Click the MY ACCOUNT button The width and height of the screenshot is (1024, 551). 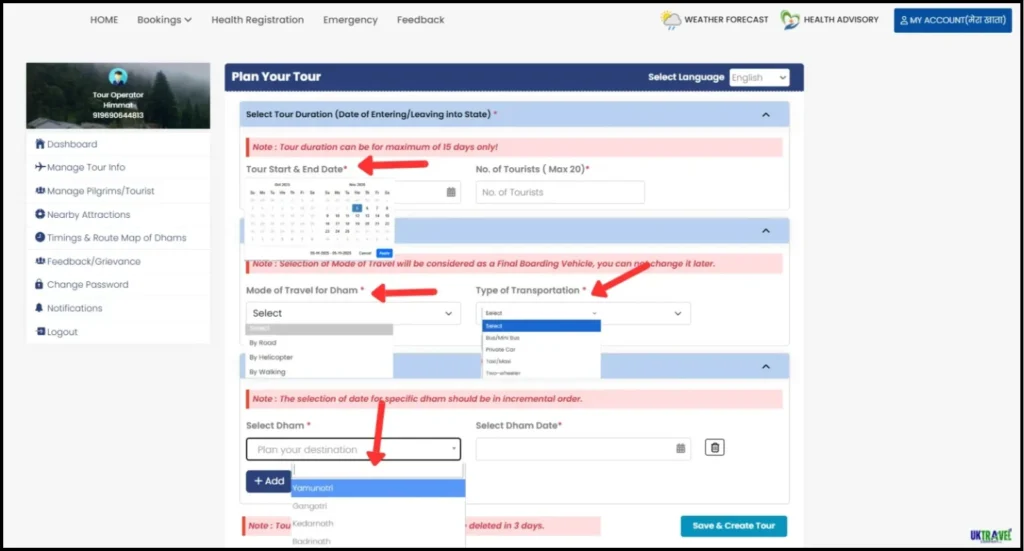(953, 20)
